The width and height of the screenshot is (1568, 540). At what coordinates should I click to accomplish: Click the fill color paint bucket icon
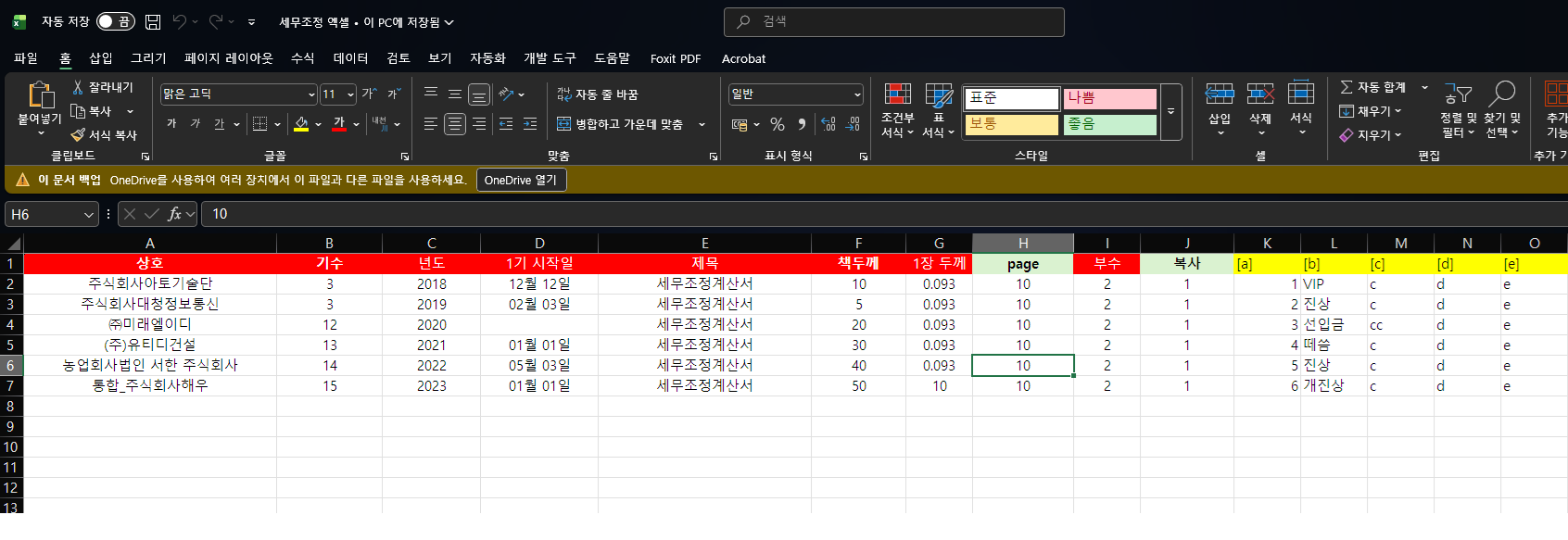coord(301,124)
